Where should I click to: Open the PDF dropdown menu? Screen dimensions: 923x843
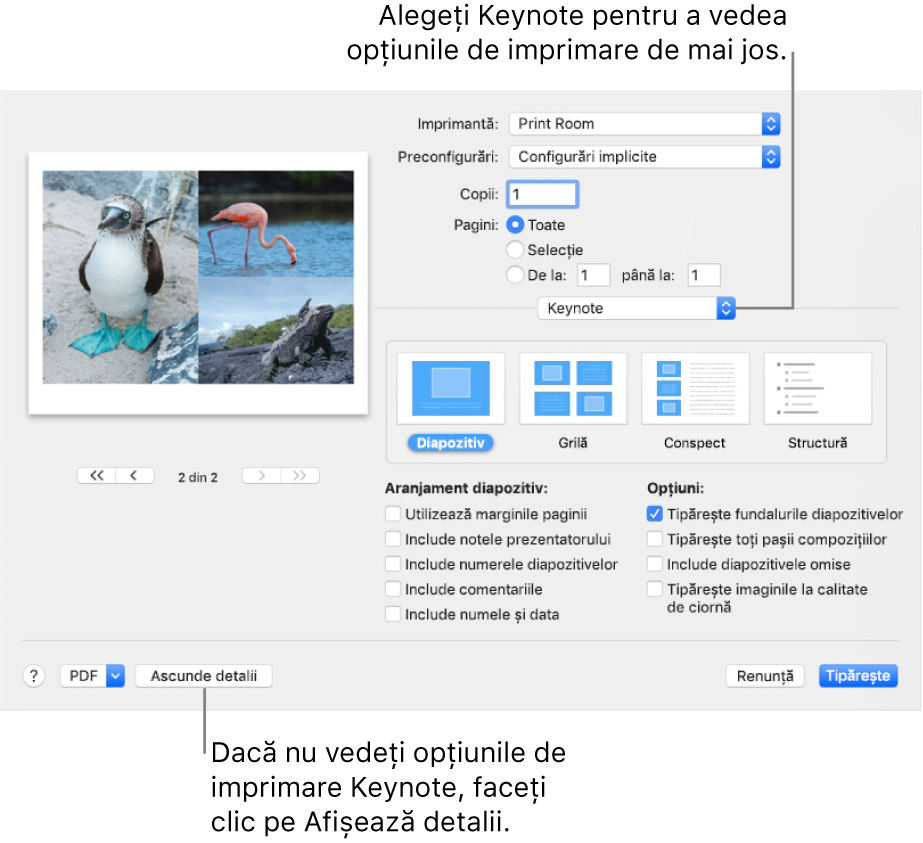(x=91, y=675)
